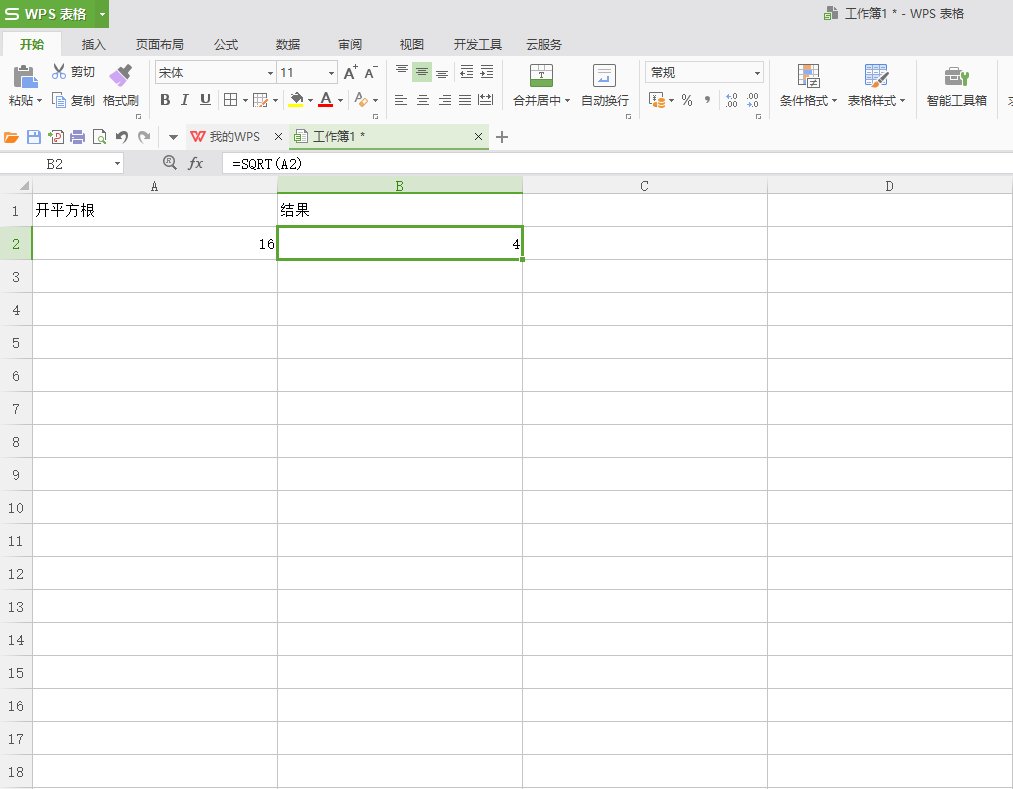Click the Increase Font Size icon
The height and width of the screenshot is (789, 1013).
350,73
